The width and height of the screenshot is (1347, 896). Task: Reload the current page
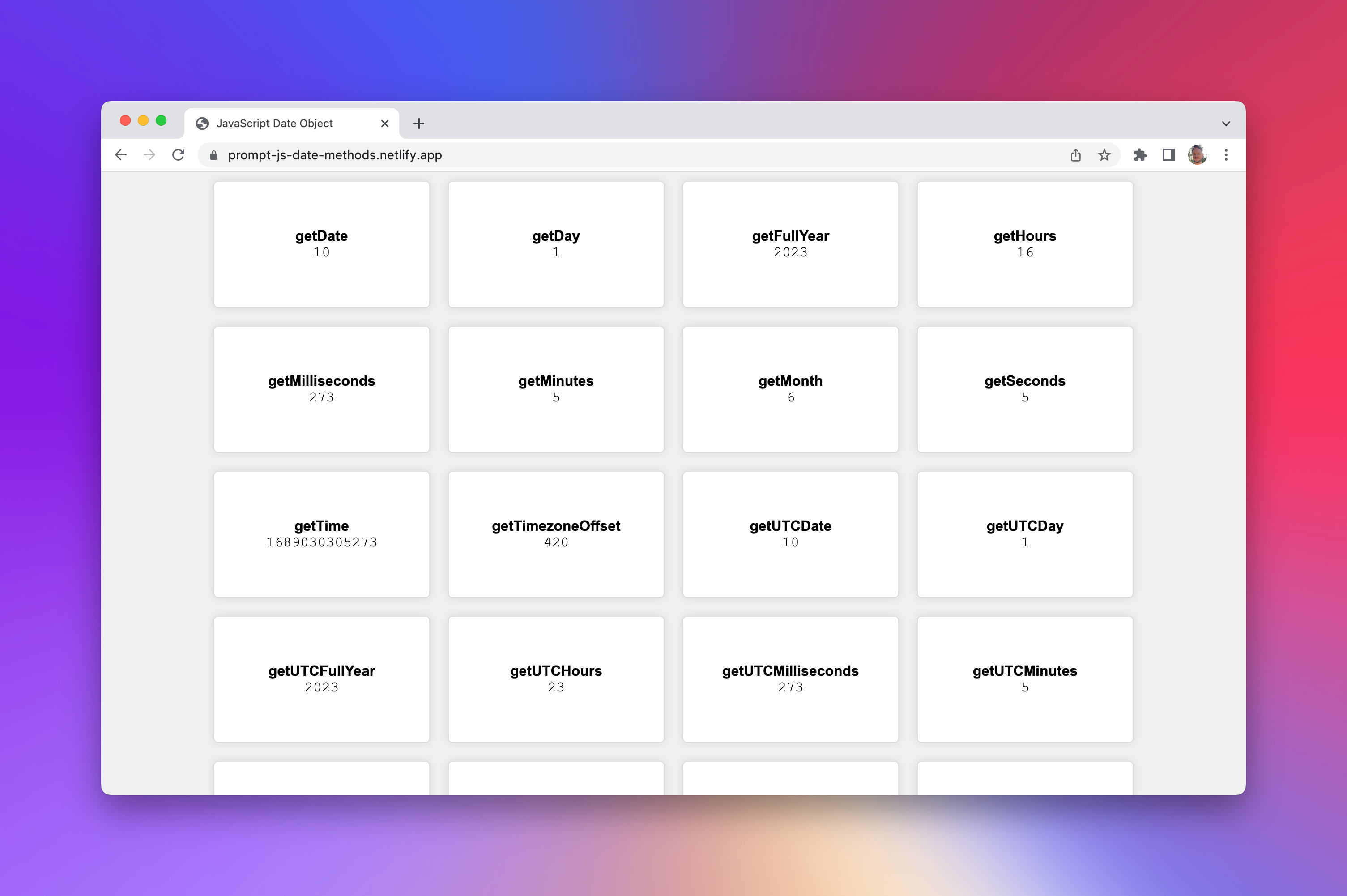(178, 155)
